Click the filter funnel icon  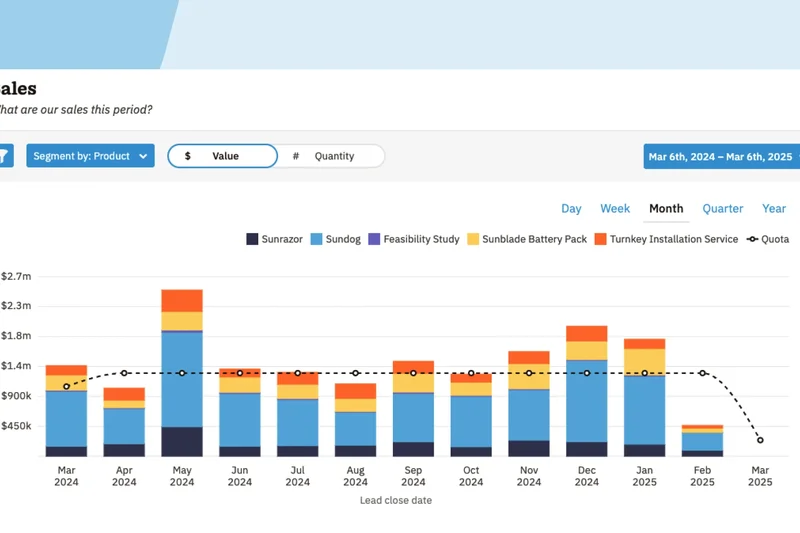click(x=4, y=156)
